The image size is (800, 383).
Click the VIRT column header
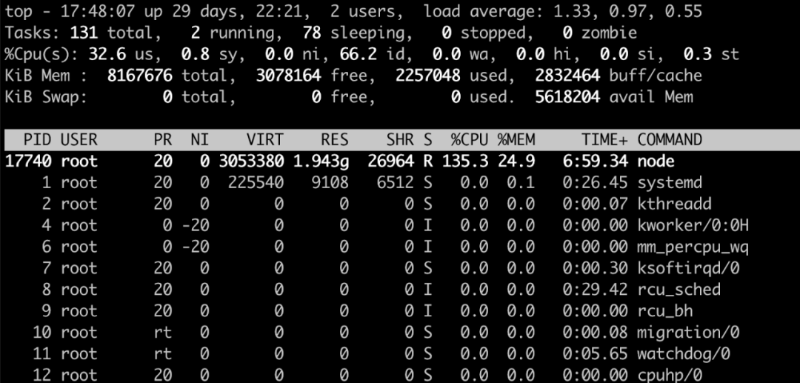(x=264, y=139)
